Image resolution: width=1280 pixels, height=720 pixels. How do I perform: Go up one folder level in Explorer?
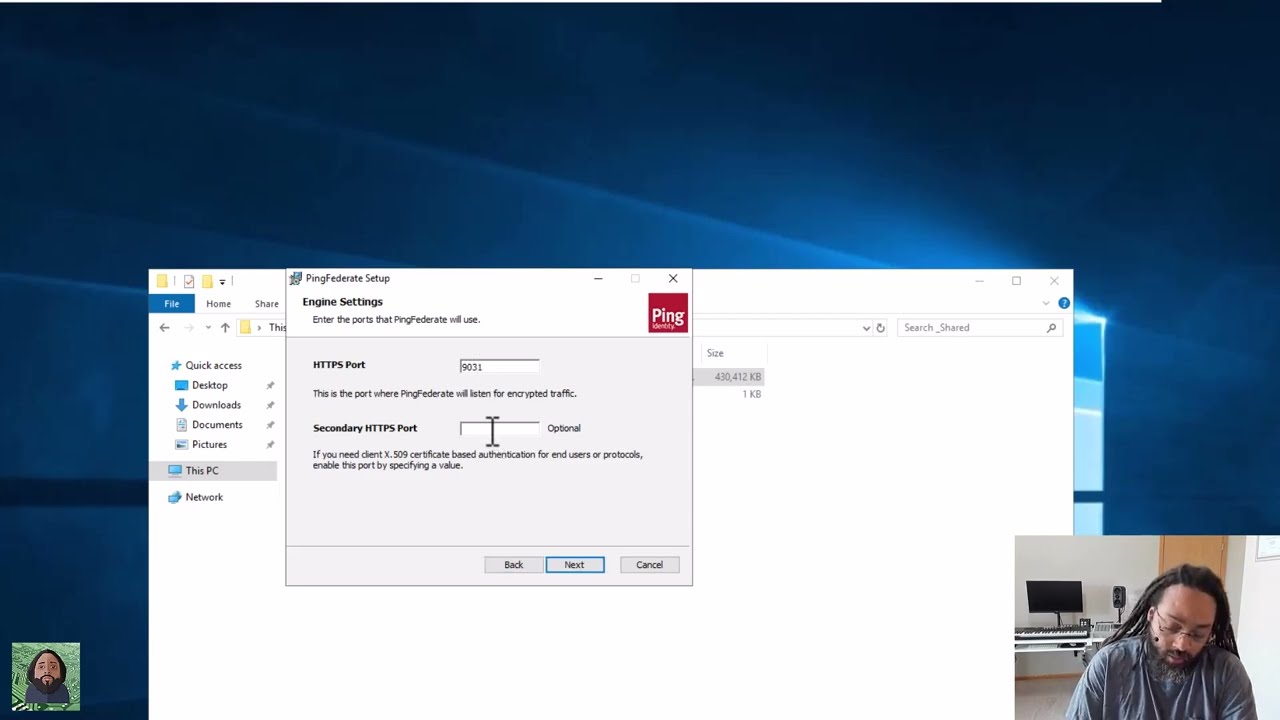point(225,328)
